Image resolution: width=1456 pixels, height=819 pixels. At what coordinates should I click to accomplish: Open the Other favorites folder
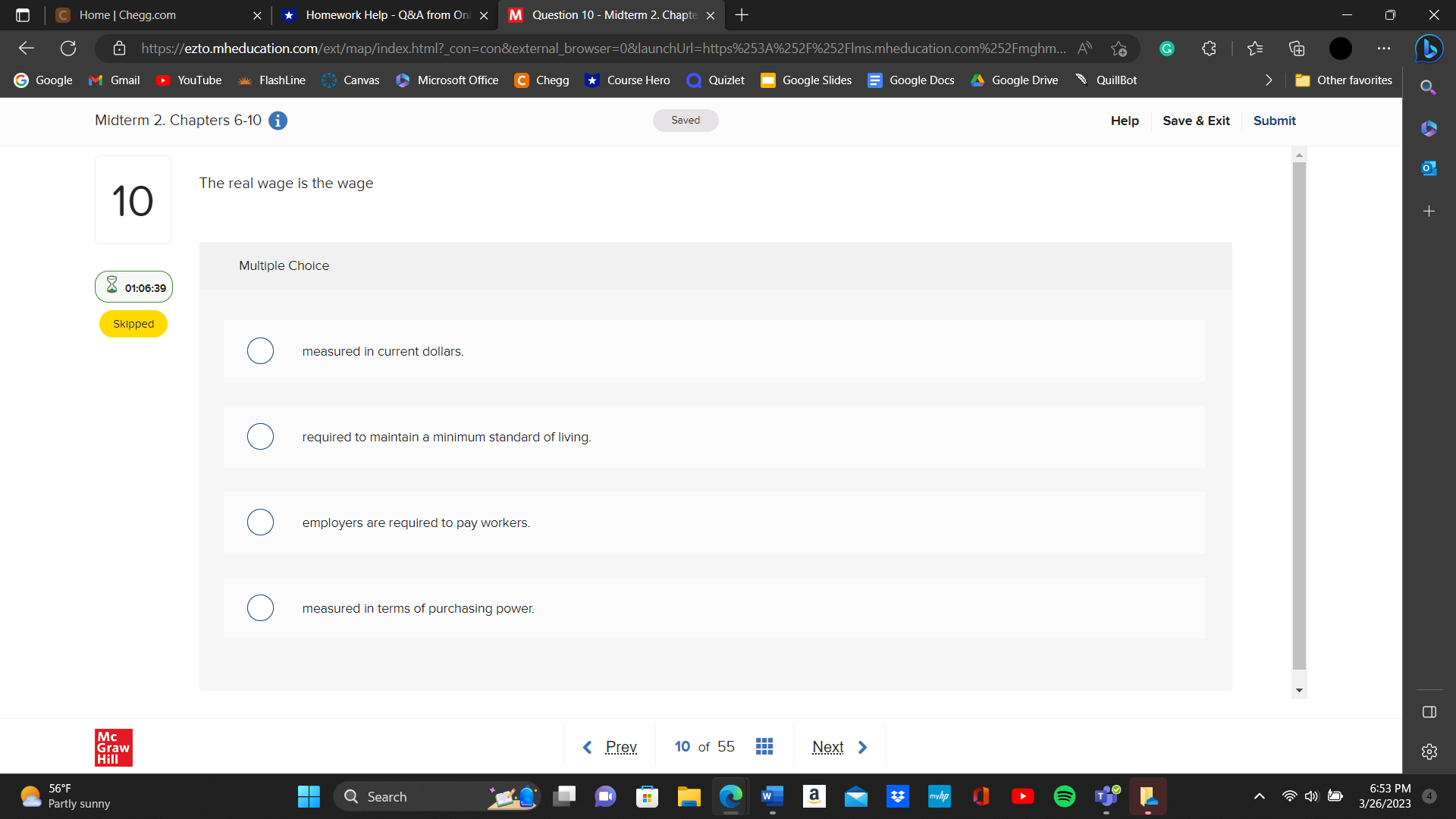pos(1343,80)
